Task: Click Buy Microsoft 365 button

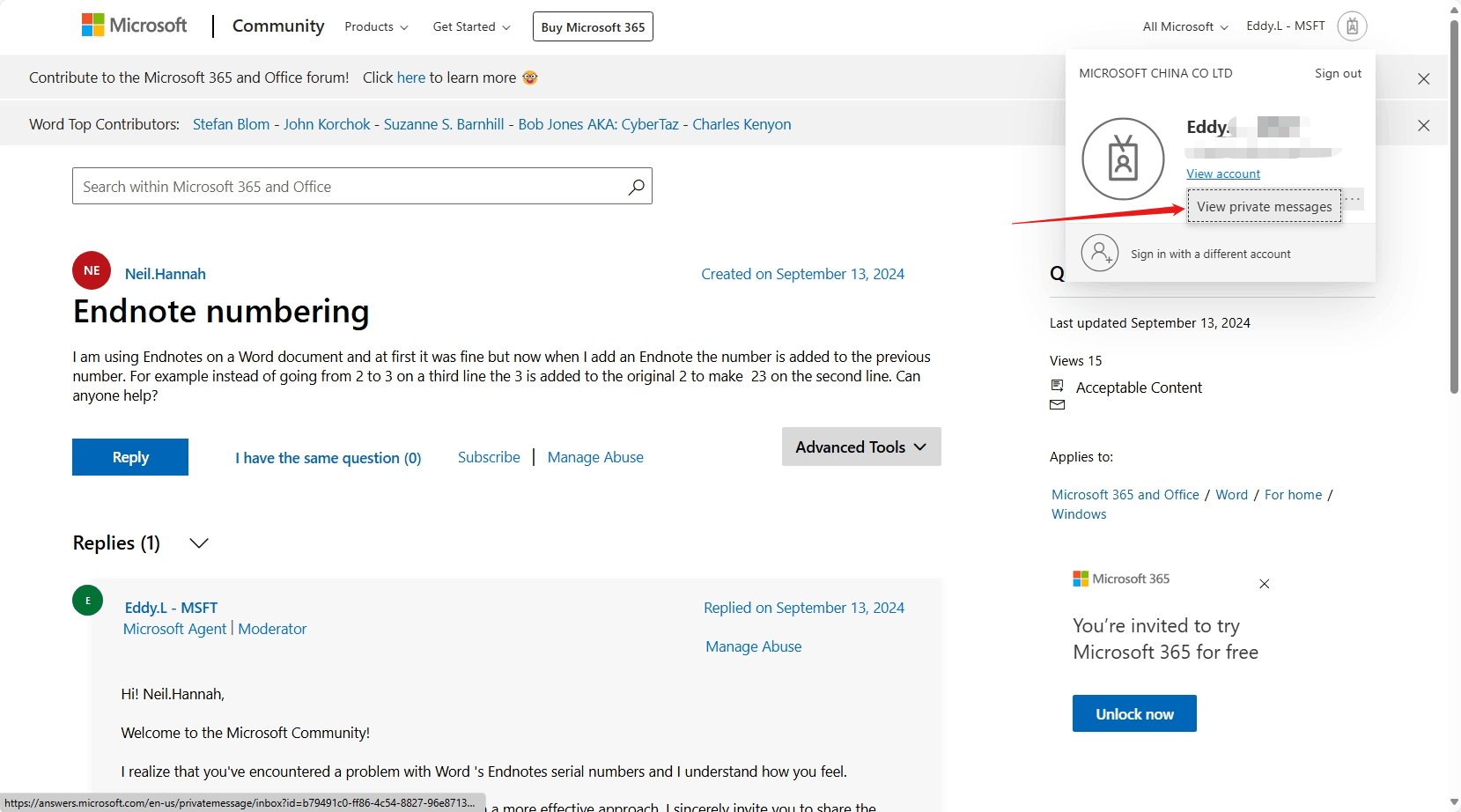Action: pos(593,26)
